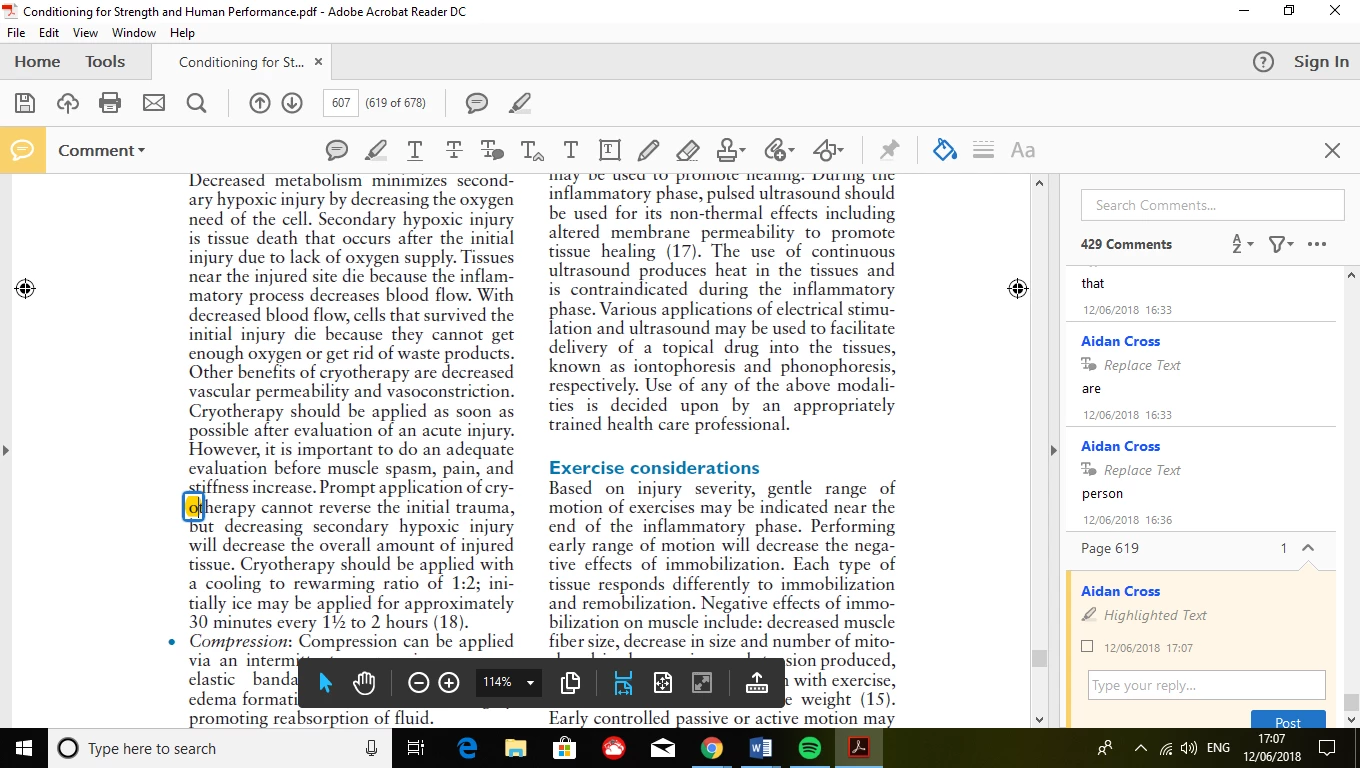Toggle fit width scrolling mode
The image size is (1360, 768).
[623, 682]
